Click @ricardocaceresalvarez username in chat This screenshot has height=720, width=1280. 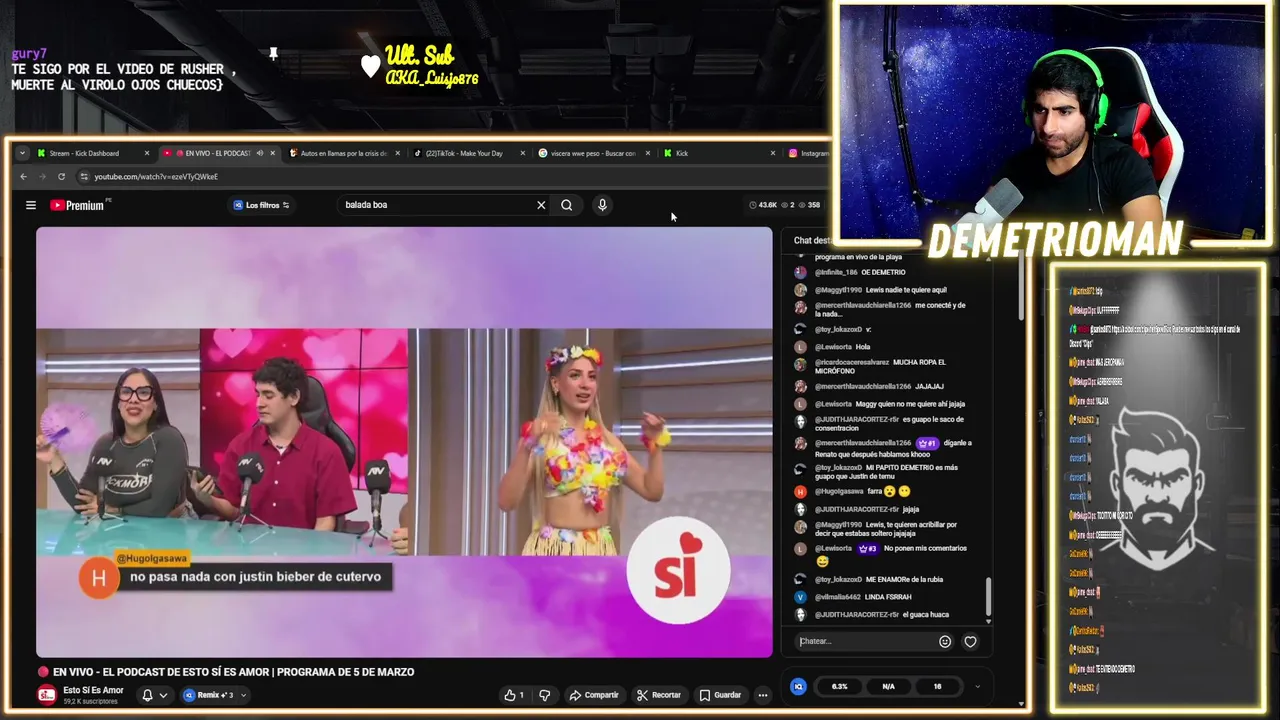click(851, 362)
